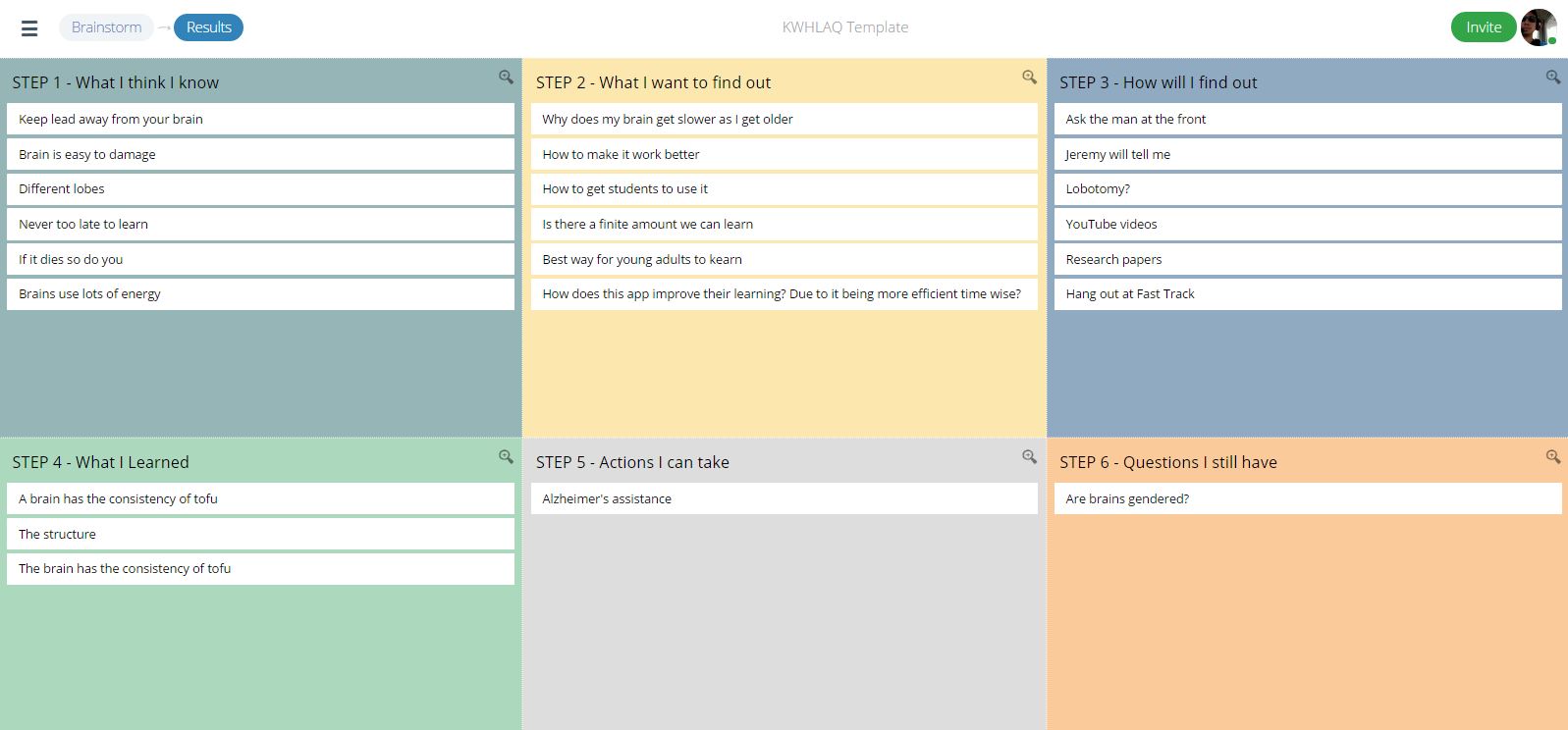The width and height of the screenshot is (1568, 730).
Task: Click the KWHLAQ Template title
Action: pyautogui.click(x=844, y=27)
